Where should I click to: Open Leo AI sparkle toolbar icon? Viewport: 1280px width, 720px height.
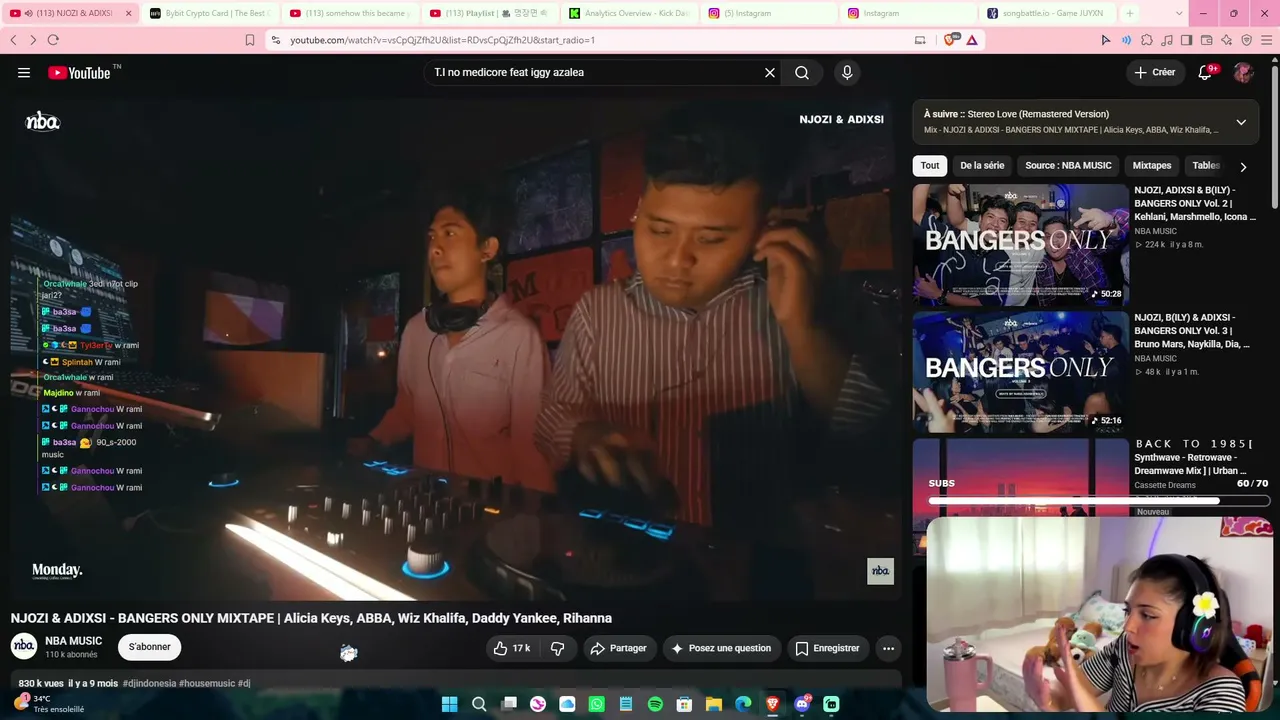click(x=1226, y=40)
